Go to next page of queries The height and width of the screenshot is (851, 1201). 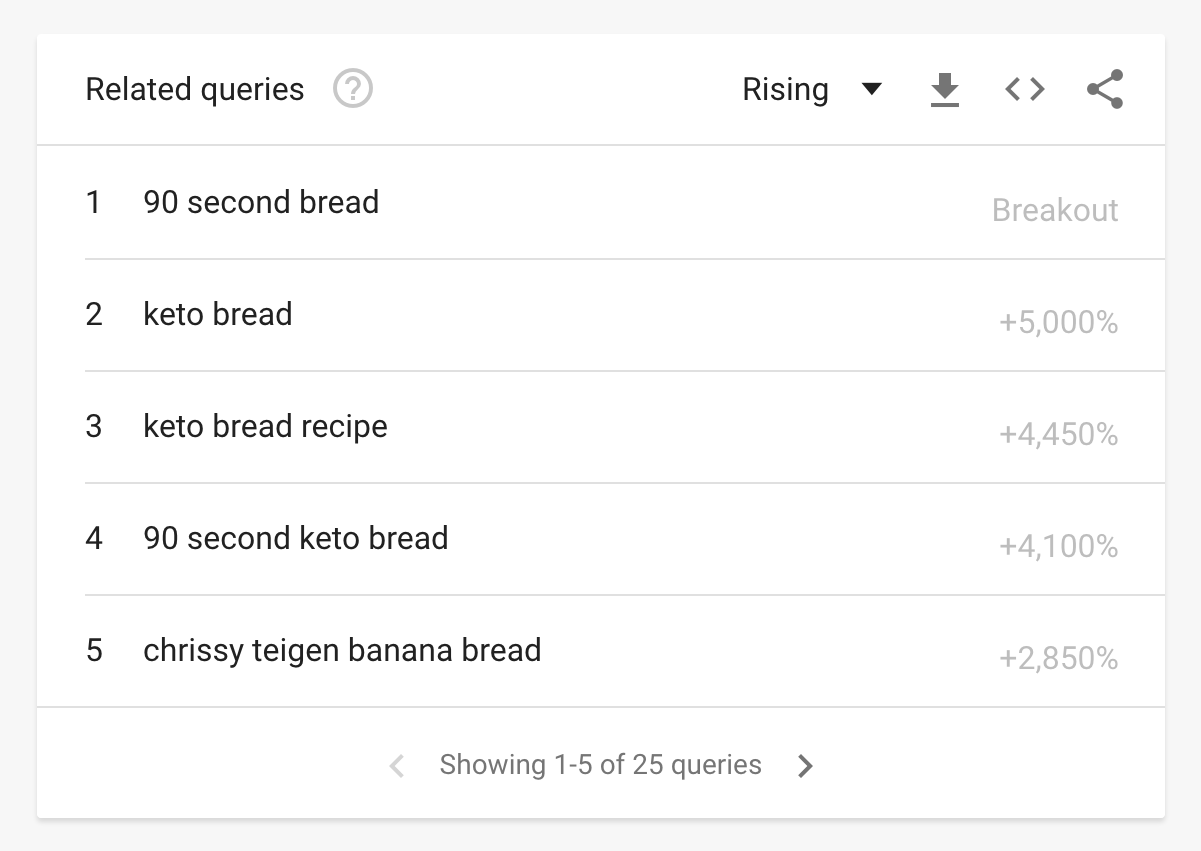[x=805, y=766]
